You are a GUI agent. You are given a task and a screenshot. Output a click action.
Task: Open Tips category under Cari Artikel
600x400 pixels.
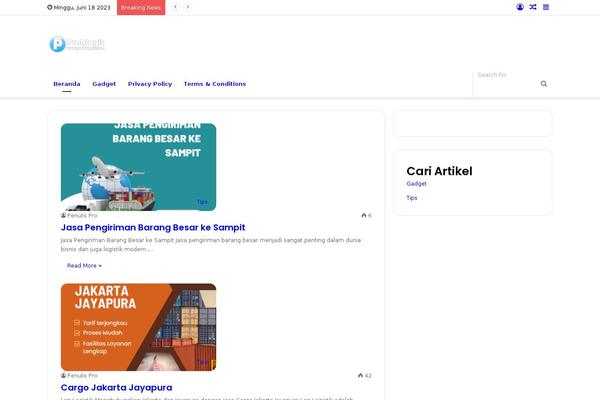(412, 198)
